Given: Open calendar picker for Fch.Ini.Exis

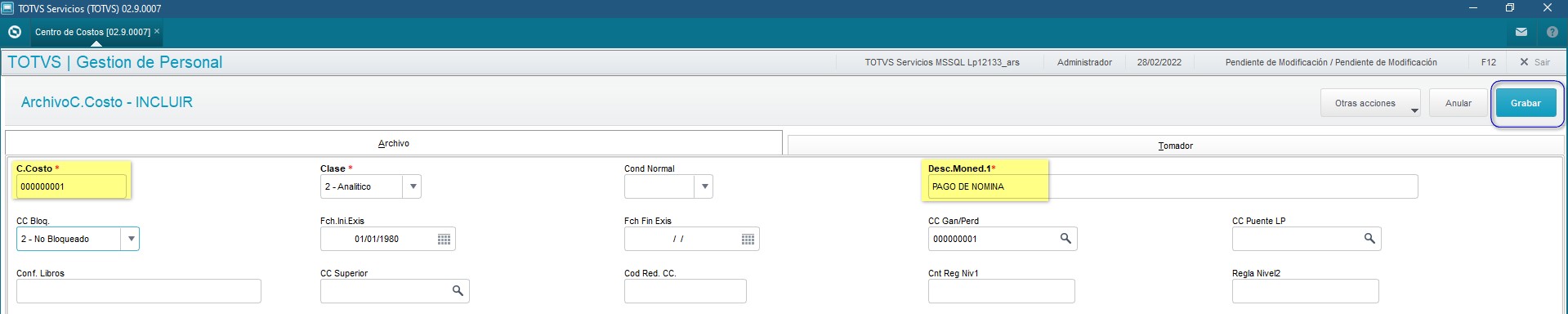Looking at the screenshot, I should (x=444, y=239).
